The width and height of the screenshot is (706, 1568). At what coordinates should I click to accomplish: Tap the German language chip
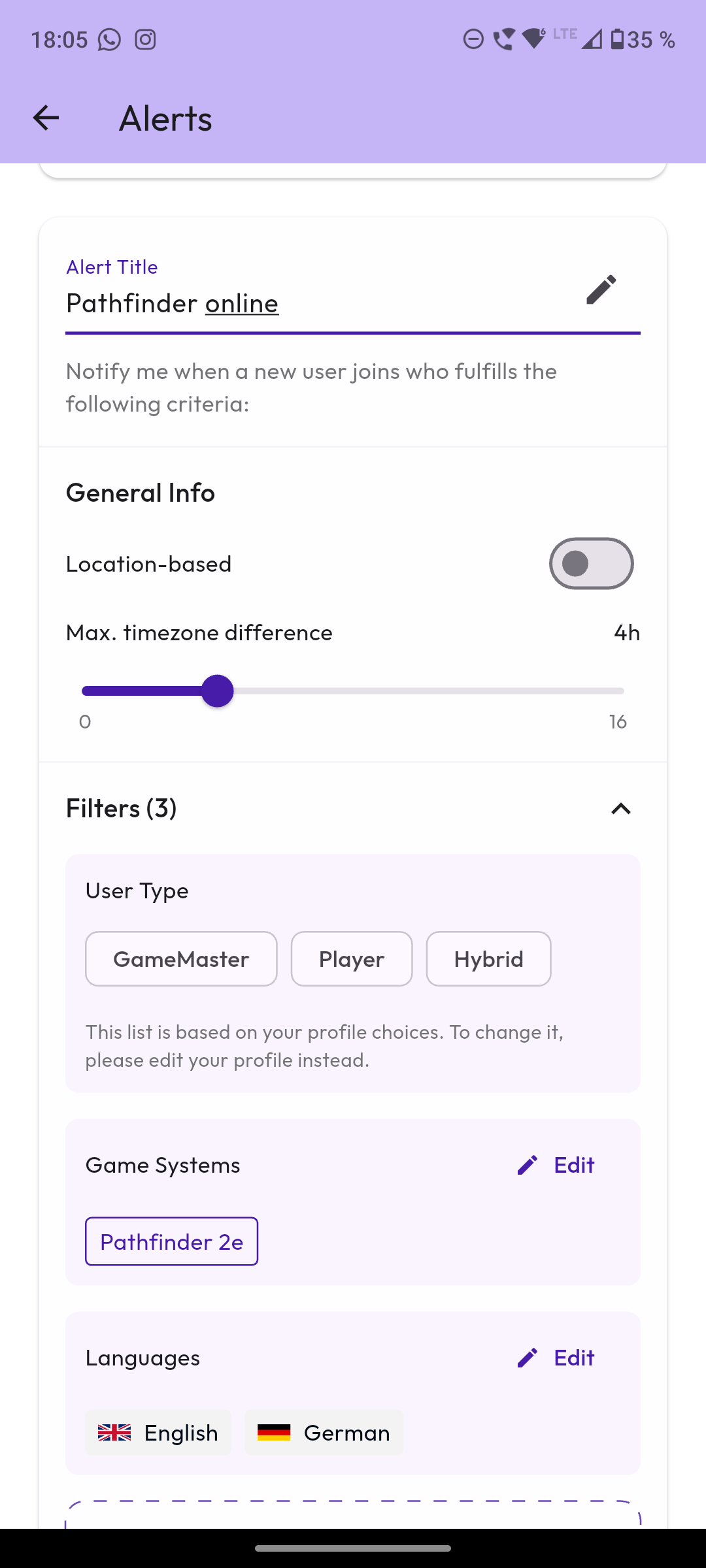coord(324,1433)
